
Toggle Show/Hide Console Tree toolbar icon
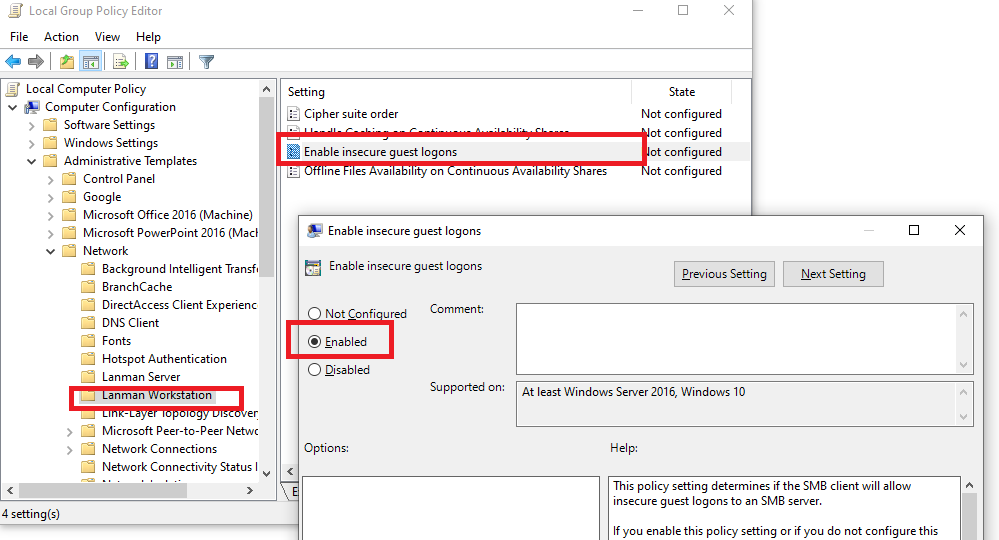click(x=90, y=62)
